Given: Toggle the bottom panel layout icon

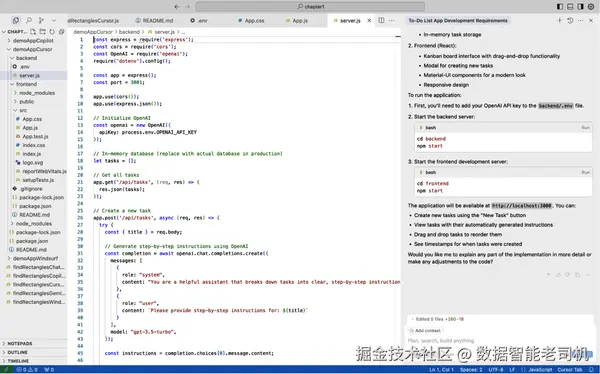Looking at the screenshot, I should tap(570, 7).
